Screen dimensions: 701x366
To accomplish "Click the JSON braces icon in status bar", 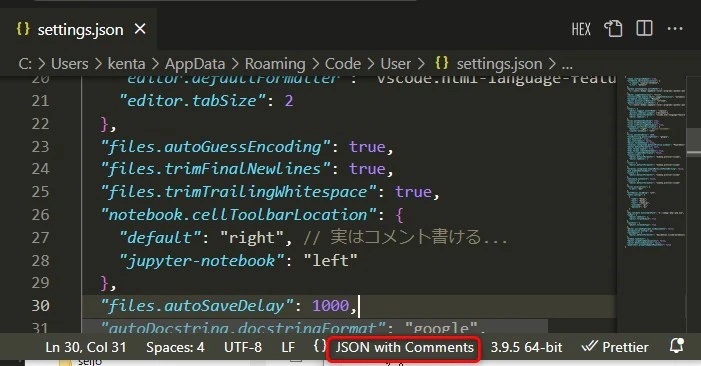I will click(x=319, y=345).
